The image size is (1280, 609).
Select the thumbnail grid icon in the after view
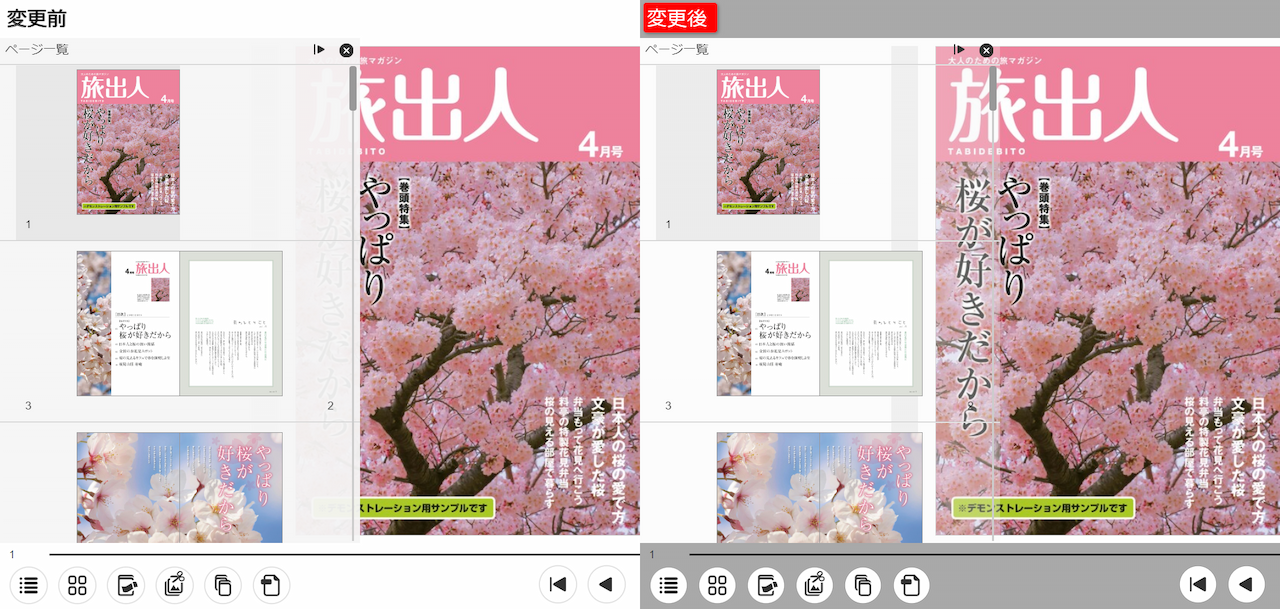[x=717, y=585]
